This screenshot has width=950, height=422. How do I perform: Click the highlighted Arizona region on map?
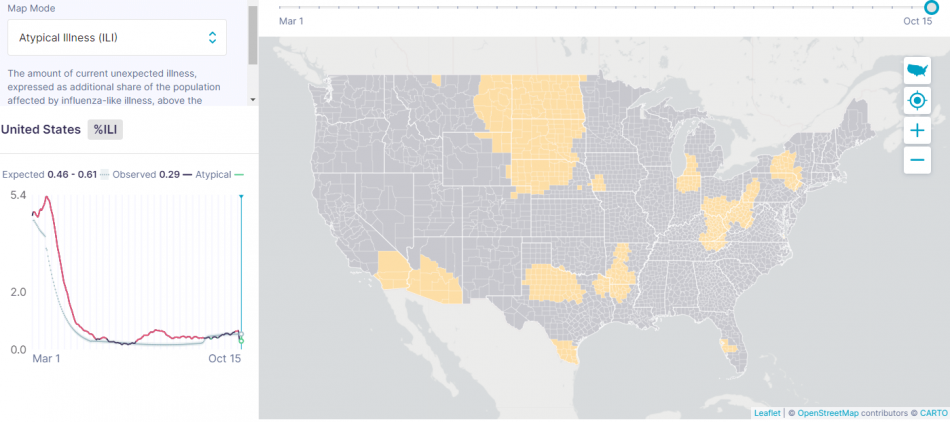[440, 280]
